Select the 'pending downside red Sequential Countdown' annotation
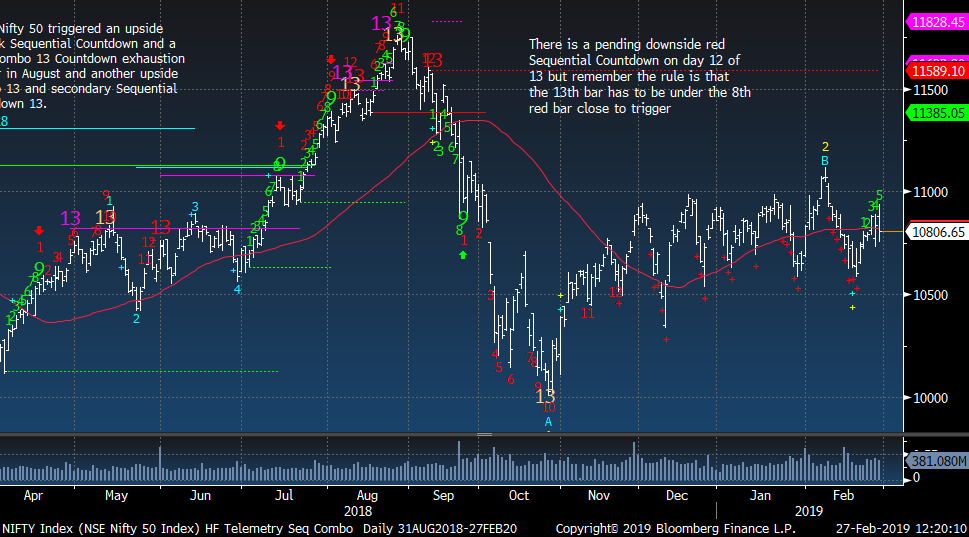 tap(640, 77)
